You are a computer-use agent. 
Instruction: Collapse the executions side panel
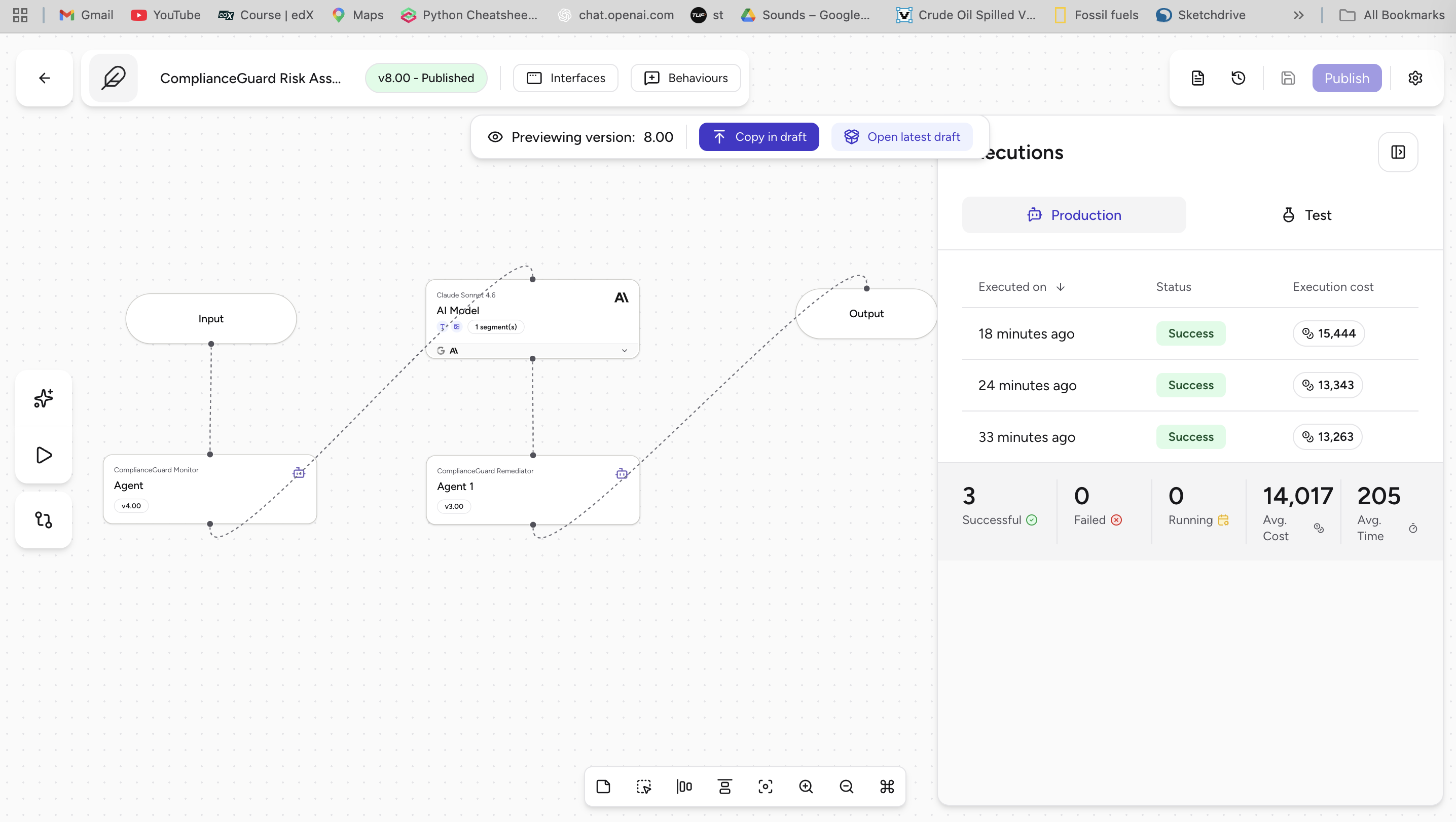pos(1398,152)
